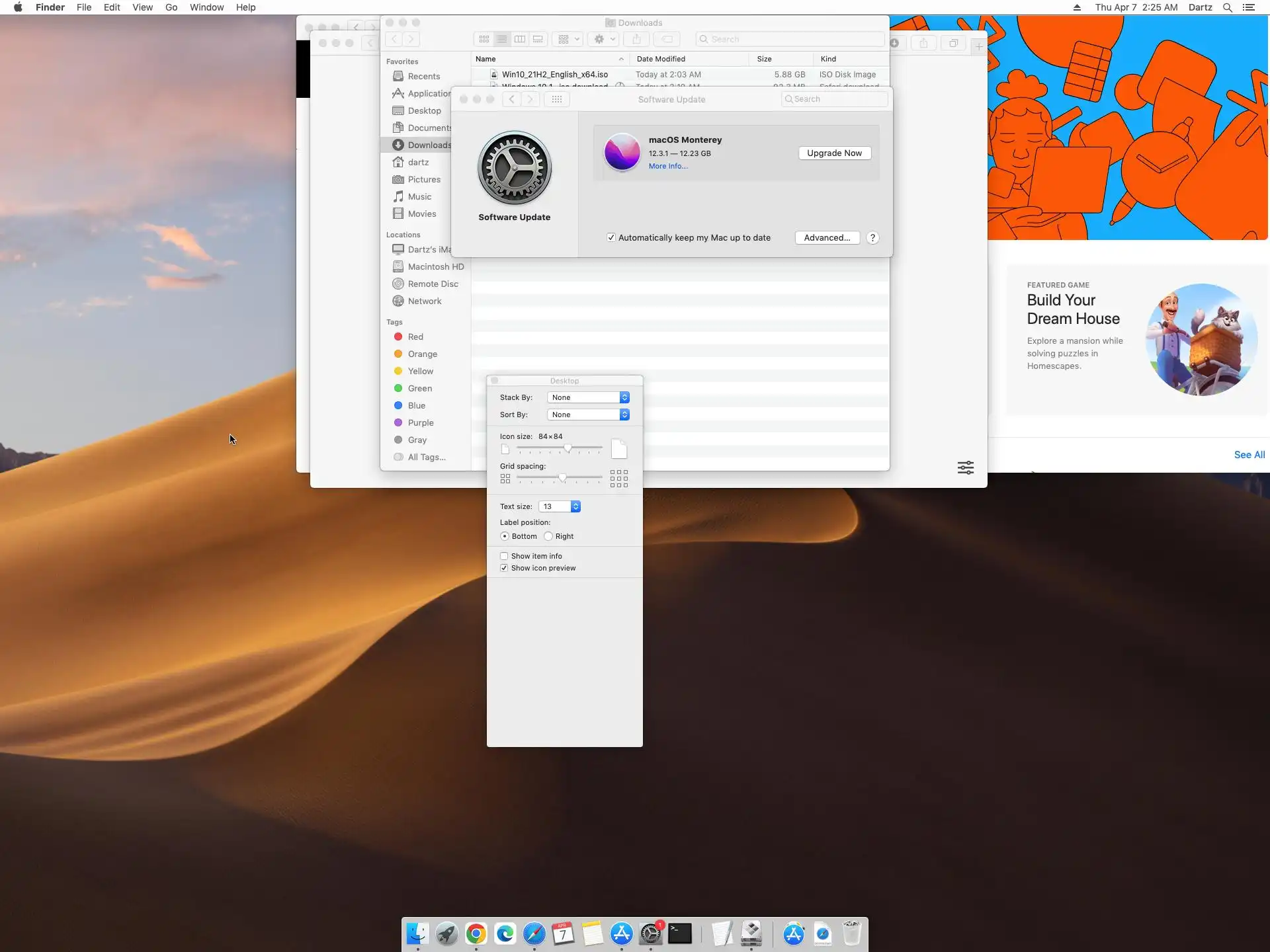The image size is (1270, 952).
Task: Enable Show item info checkbox
Action: tap(504, 556)
